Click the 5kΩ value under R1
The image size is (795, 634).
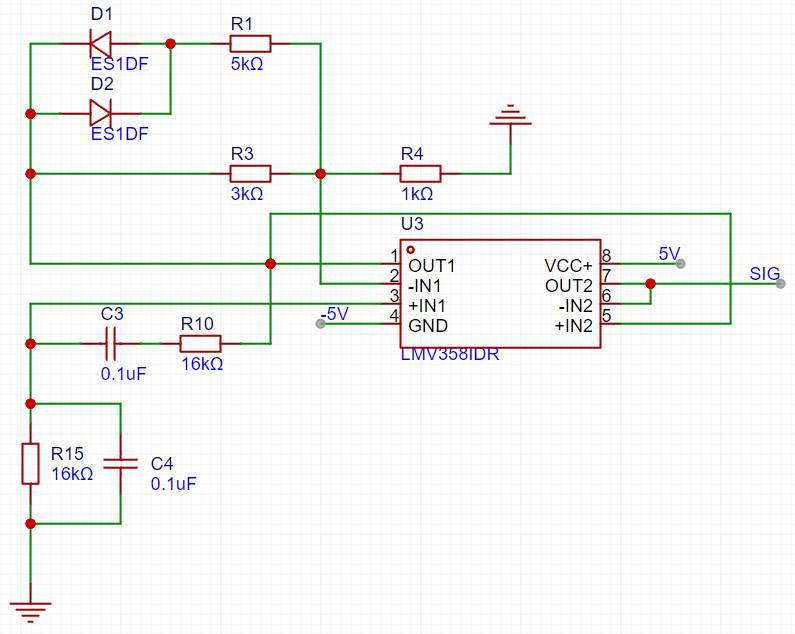click(249, 64)
